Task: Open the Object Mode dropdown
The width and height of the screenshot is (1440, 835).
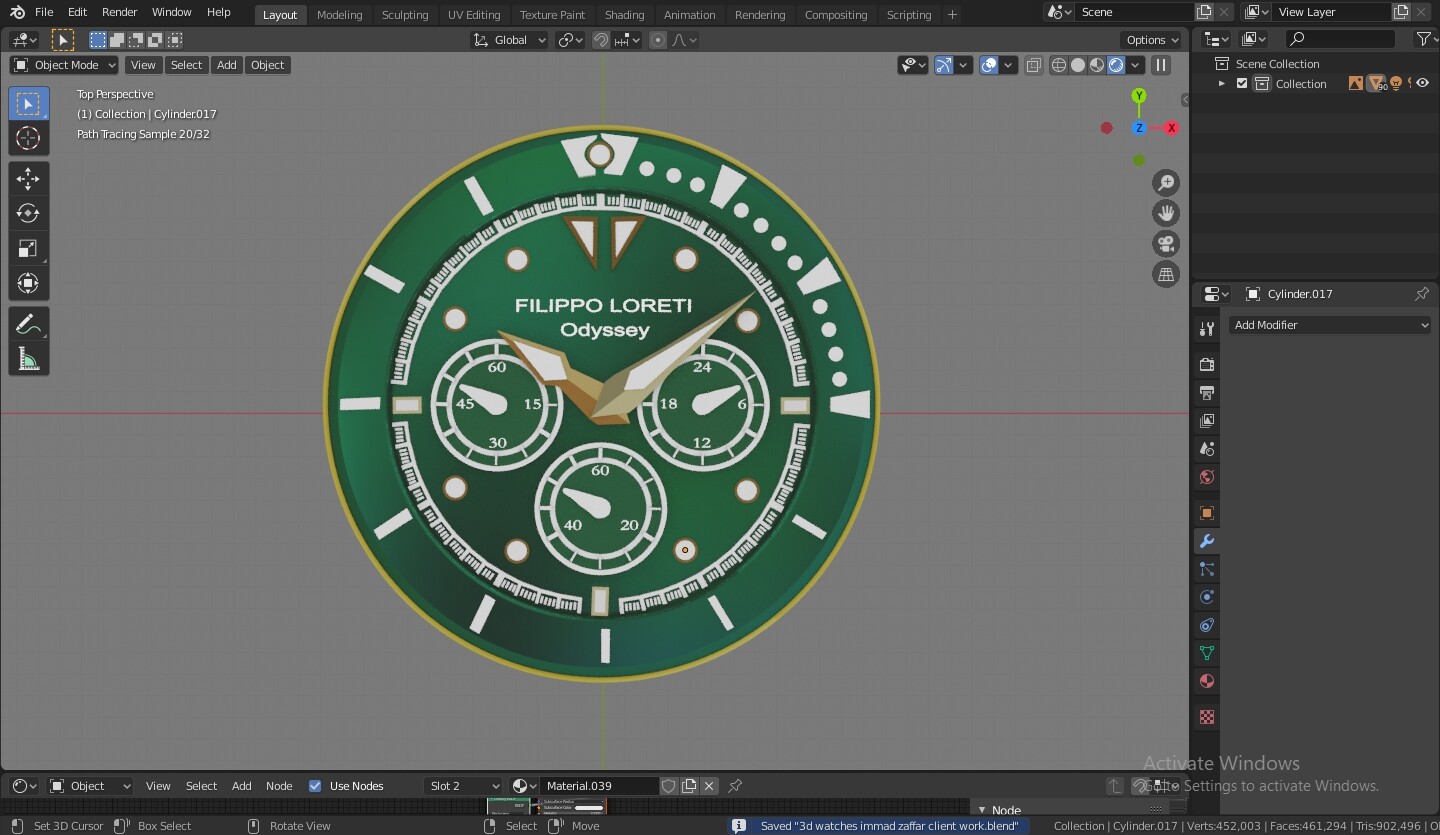Action: click(64, 65)
